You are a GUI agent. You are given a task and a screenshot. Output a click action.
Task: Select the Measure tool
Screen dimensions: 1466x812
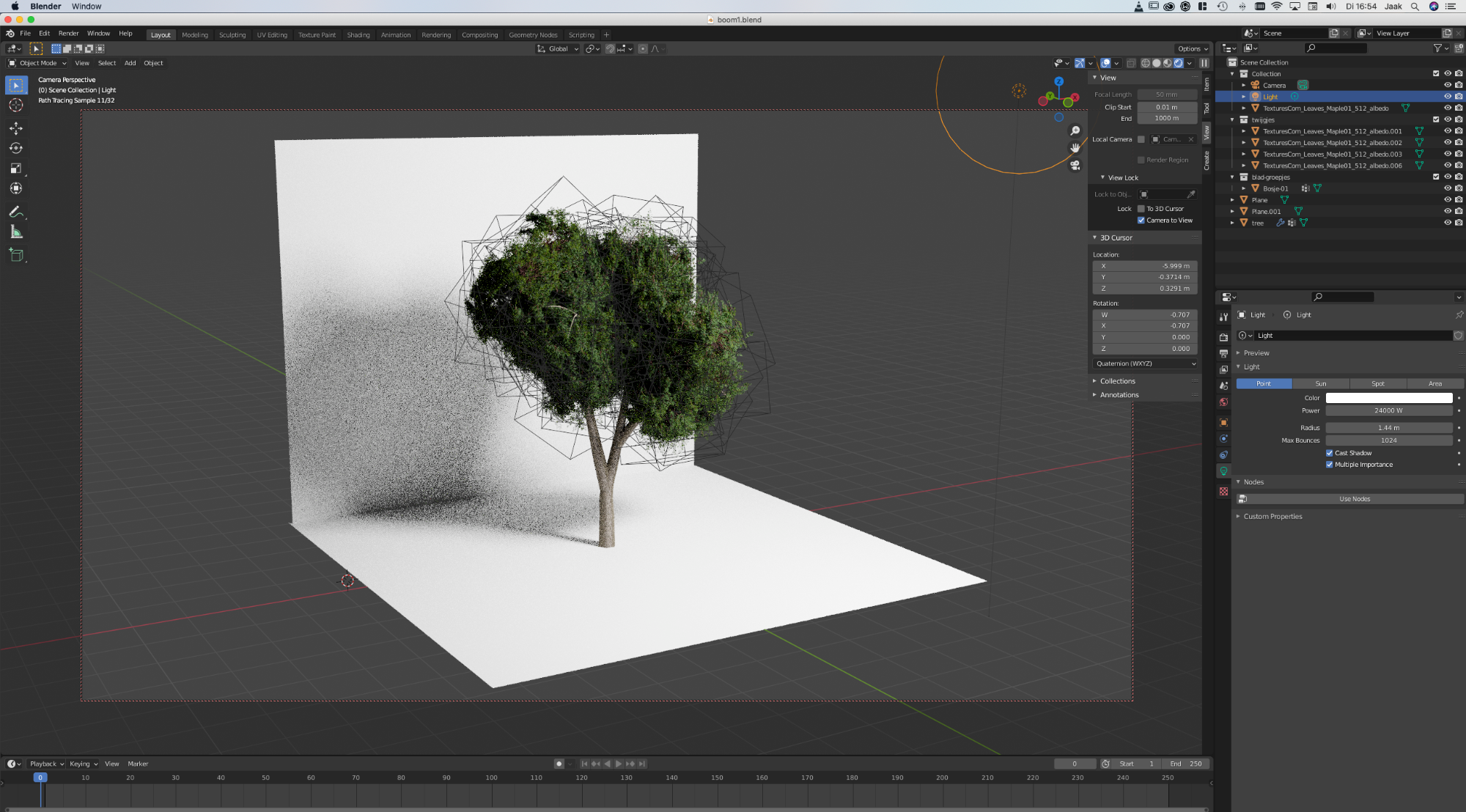(x=16, y=232)
